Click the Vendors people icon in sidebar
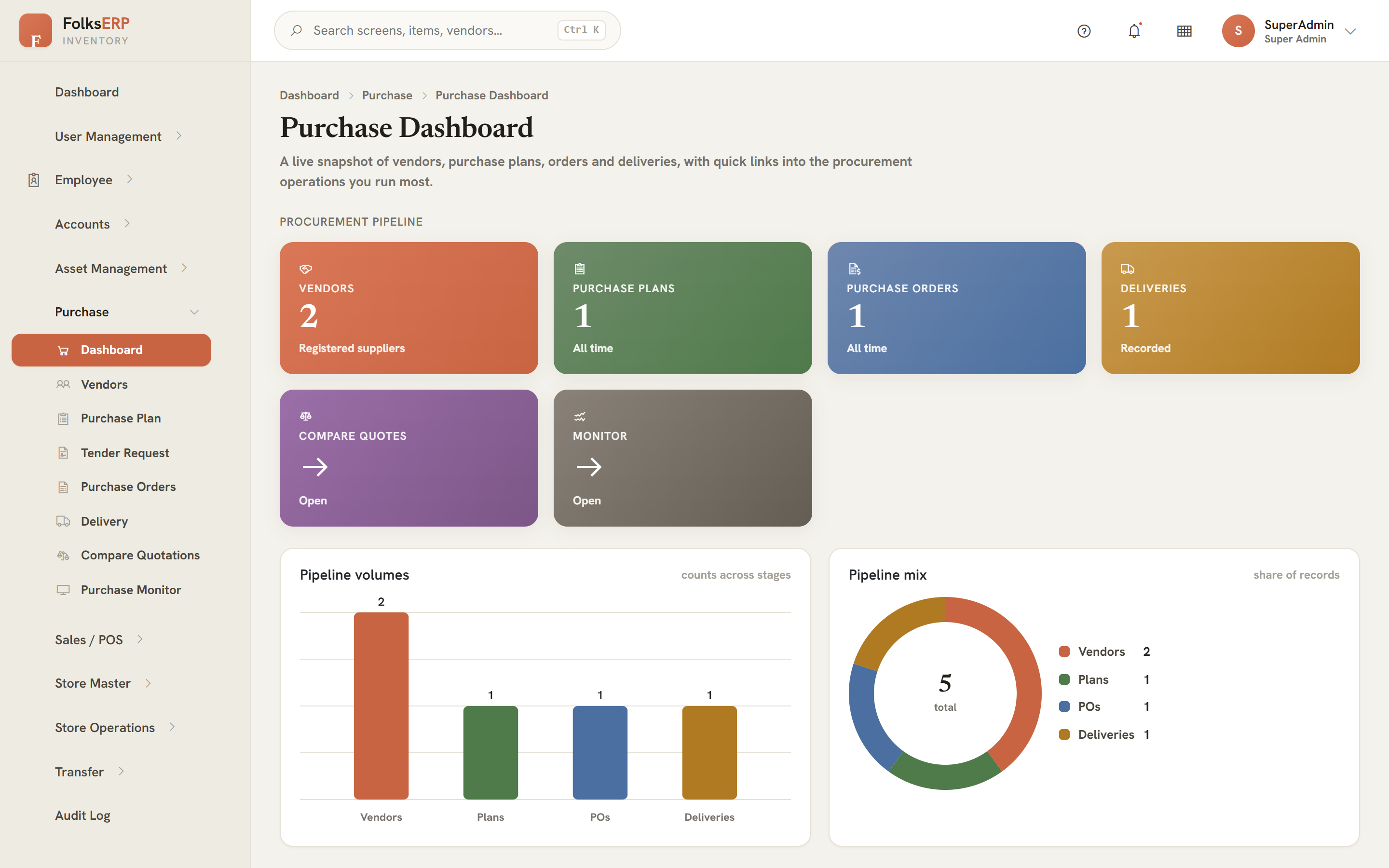Screen dimensions: 1389x868 63,385
